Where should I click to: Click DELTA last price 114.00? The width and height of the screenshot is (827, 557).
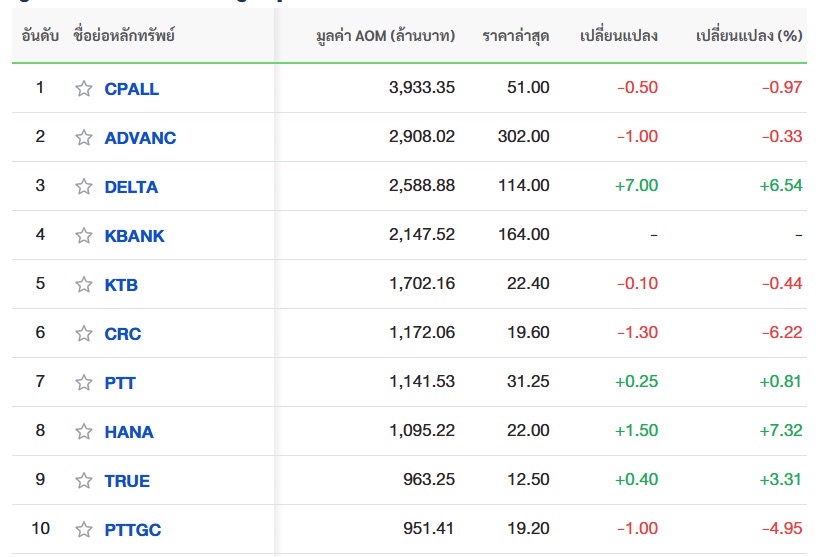click(524, 186)
